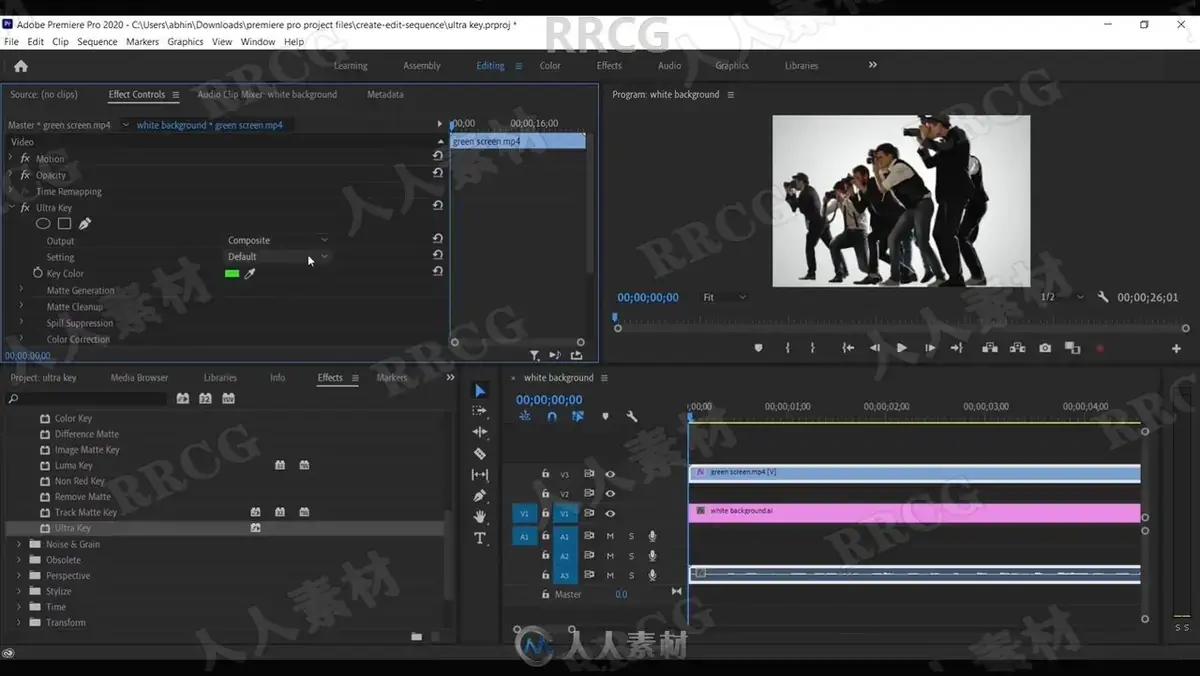
Task: Open Program Monitor settings wrench
Action: click(1103, 297)
